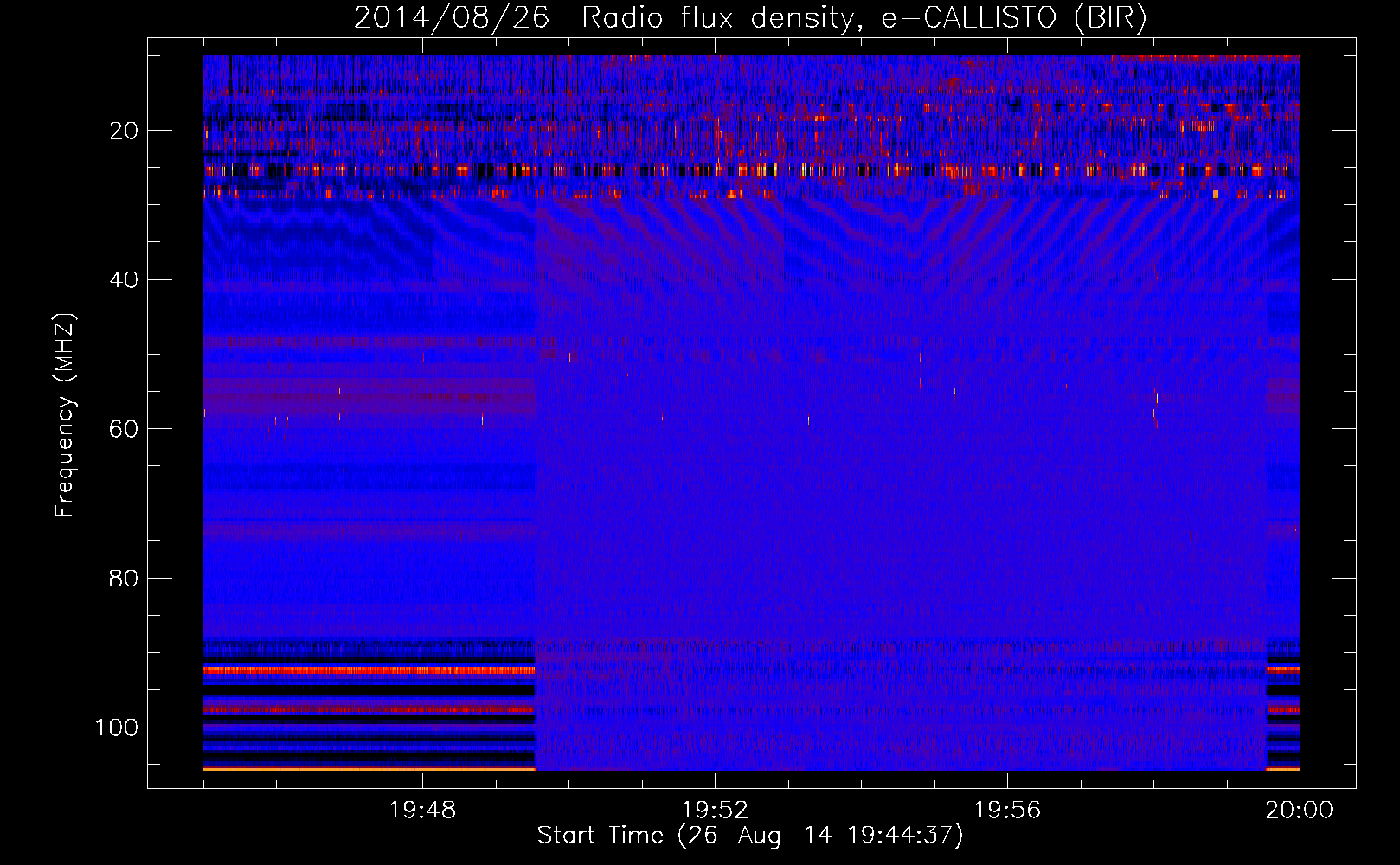Click the 100 frequency tick label
This screenshot has width=1400, height=865.
(117, 727)
